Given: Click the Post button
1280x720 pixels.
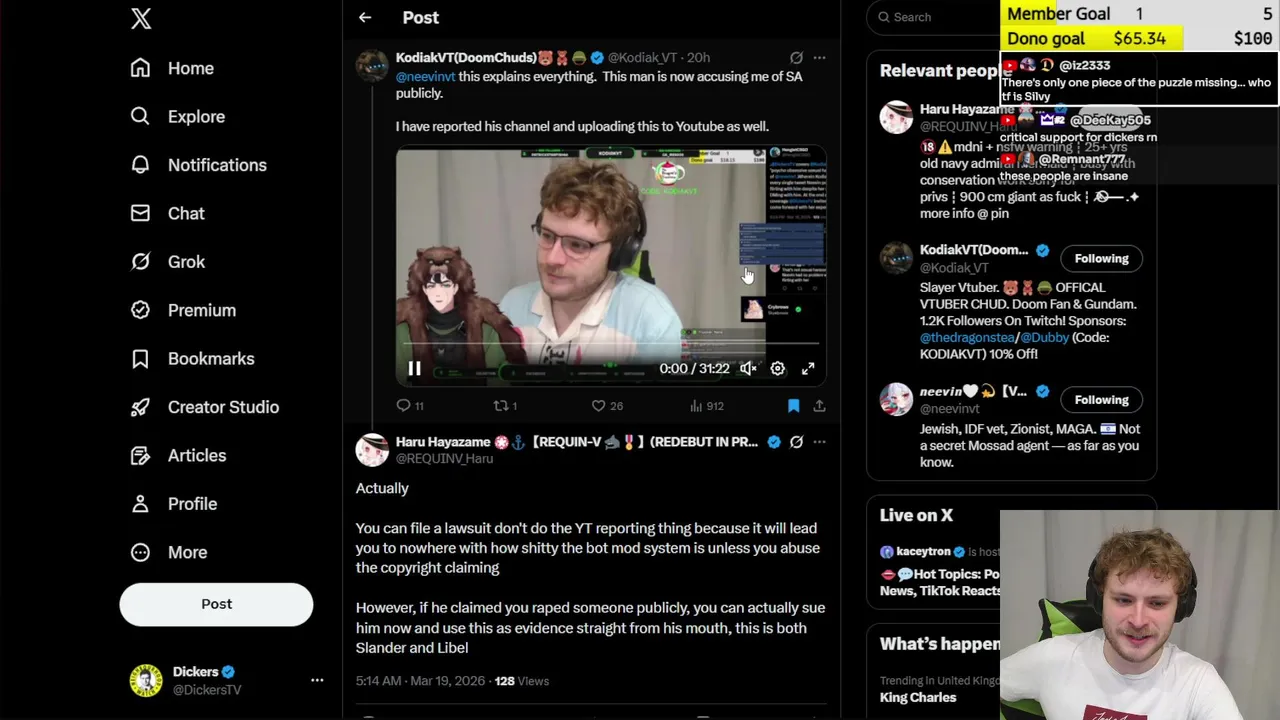Looking at the screenshot, I should 216,604.
